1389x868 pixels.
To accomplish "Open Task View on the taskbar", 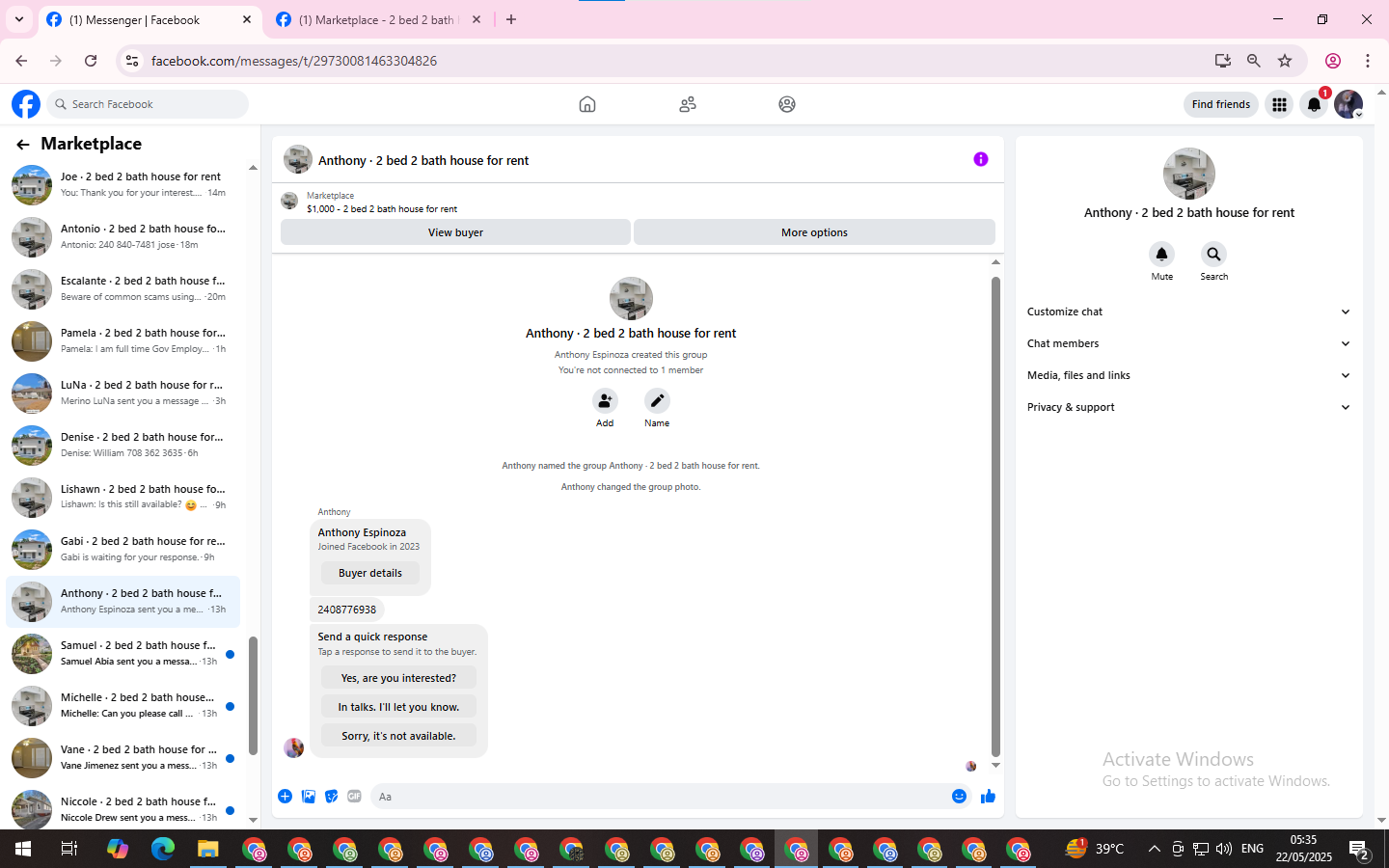I will [x=68, y=849].
